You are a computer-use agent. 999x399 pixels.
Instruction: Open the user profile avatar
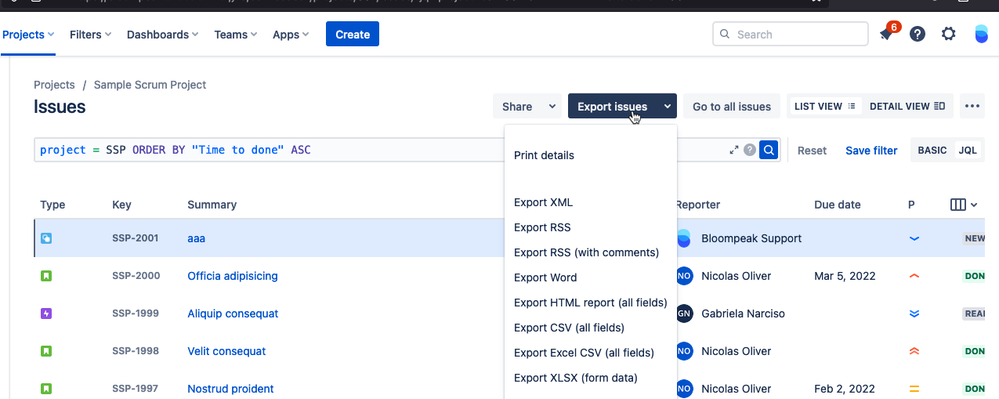click(981, 34)
